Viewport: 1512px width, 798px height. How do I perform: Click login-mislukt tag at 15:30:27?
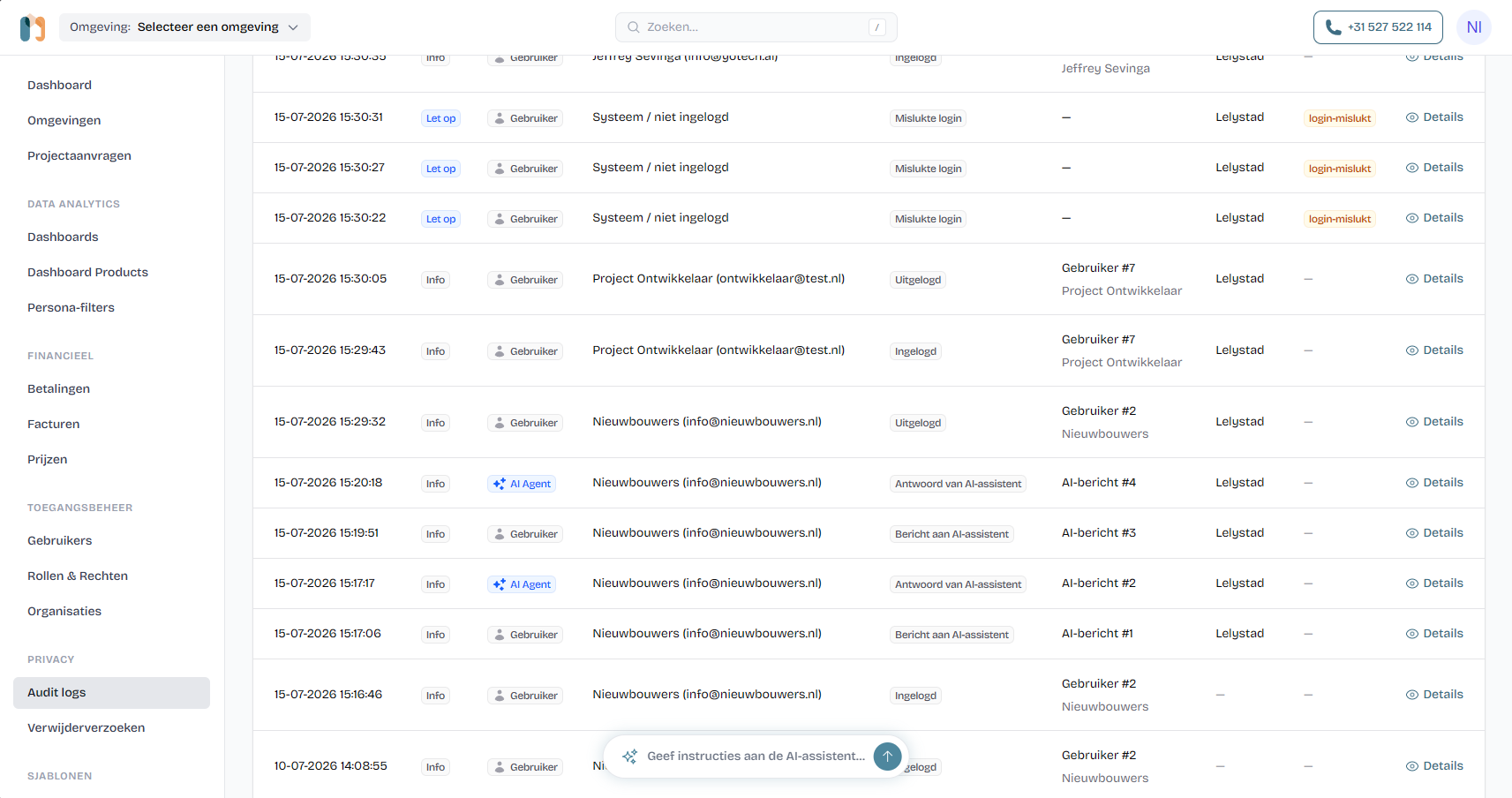click(1340, 169)
